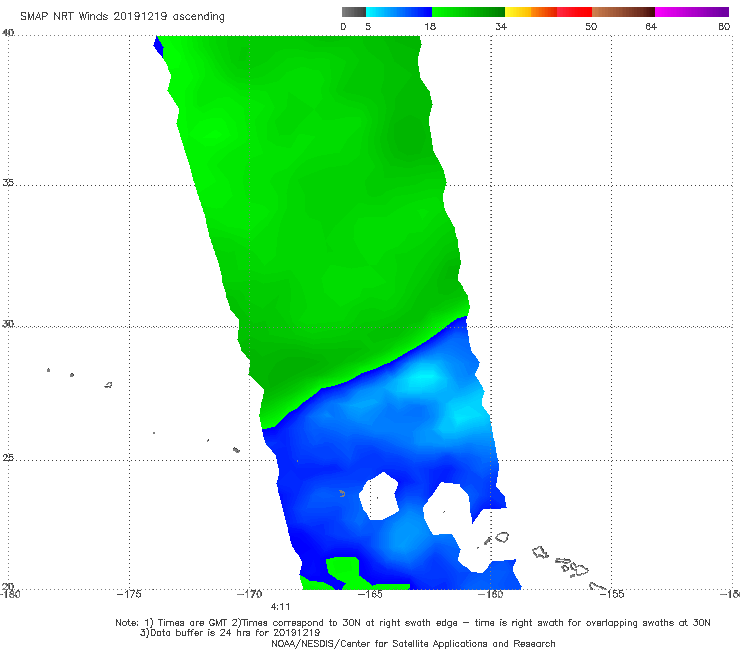Click the longitude label -175
The width and height of the screenshot is (740, 650).
(129, 594)
